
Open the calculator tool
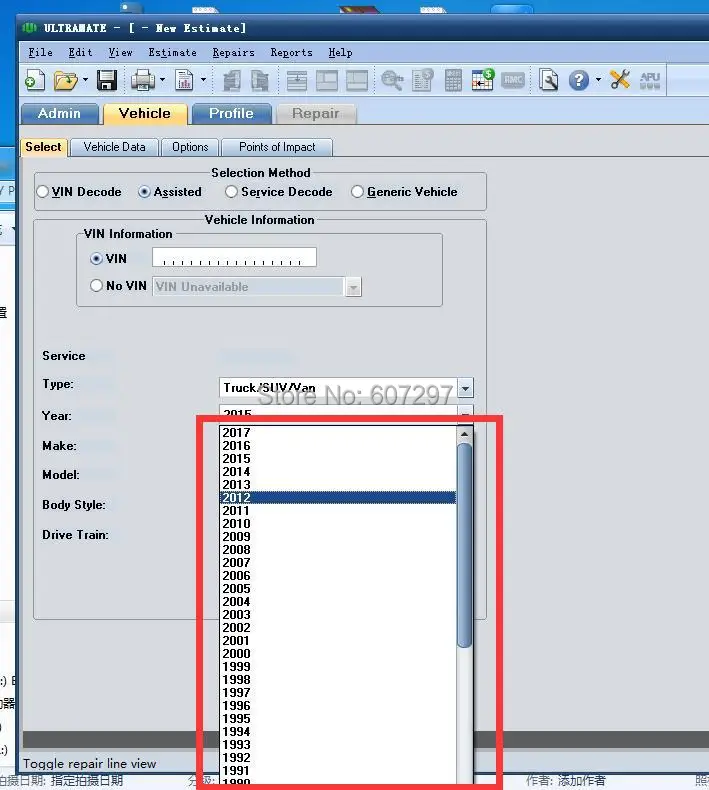[x=453, y=81]
